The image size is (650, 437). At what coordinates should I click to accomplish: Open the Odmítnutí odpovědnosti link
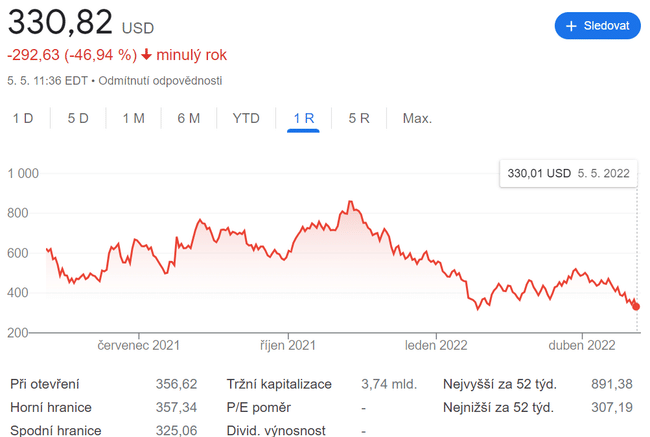[160, 80]
